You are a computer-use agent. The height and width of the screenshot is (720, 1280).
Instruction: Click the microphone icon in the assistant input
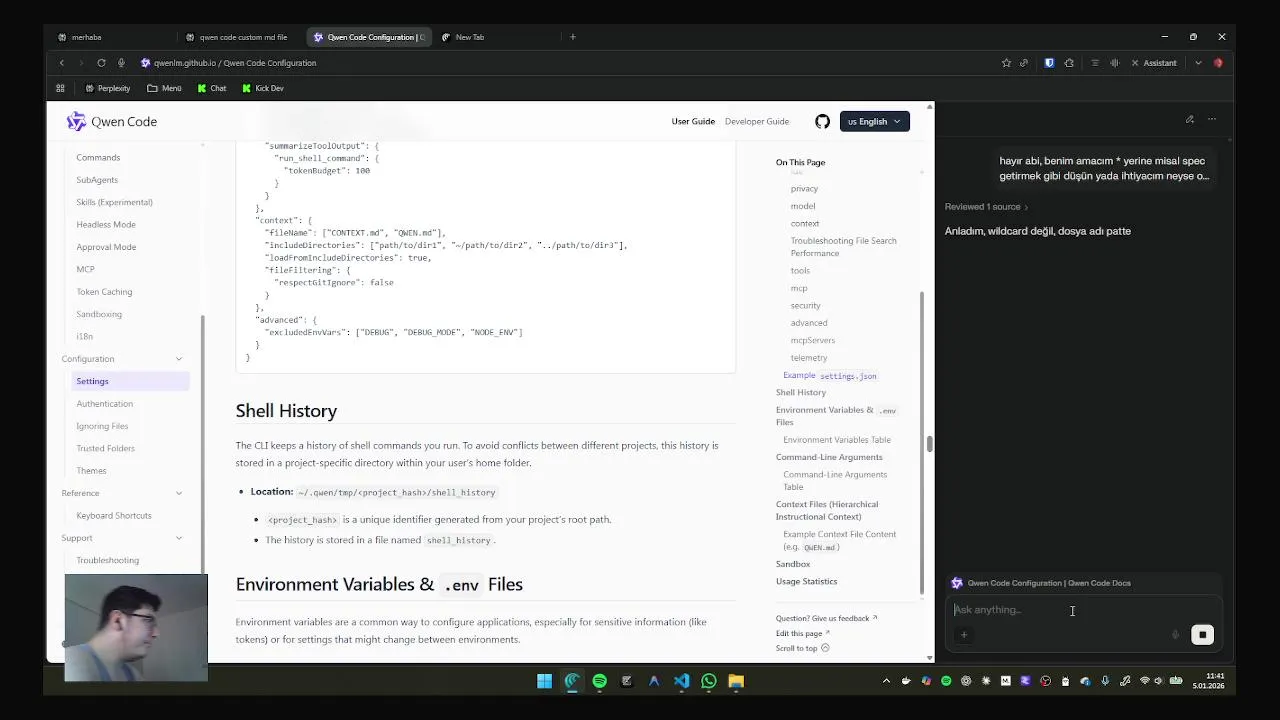(x=1175, y=634)
